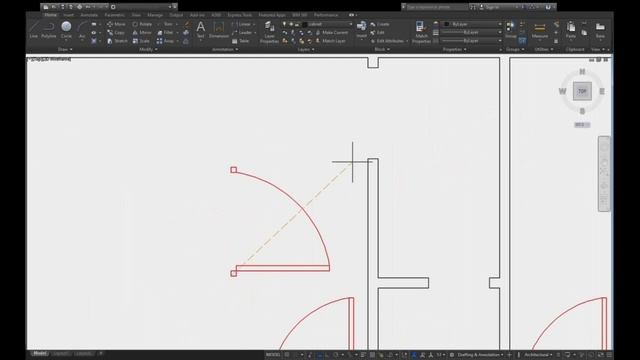Viewport: 640px width, 360px height.
Task: Select the Fillet command
Action: click(165, 33)
